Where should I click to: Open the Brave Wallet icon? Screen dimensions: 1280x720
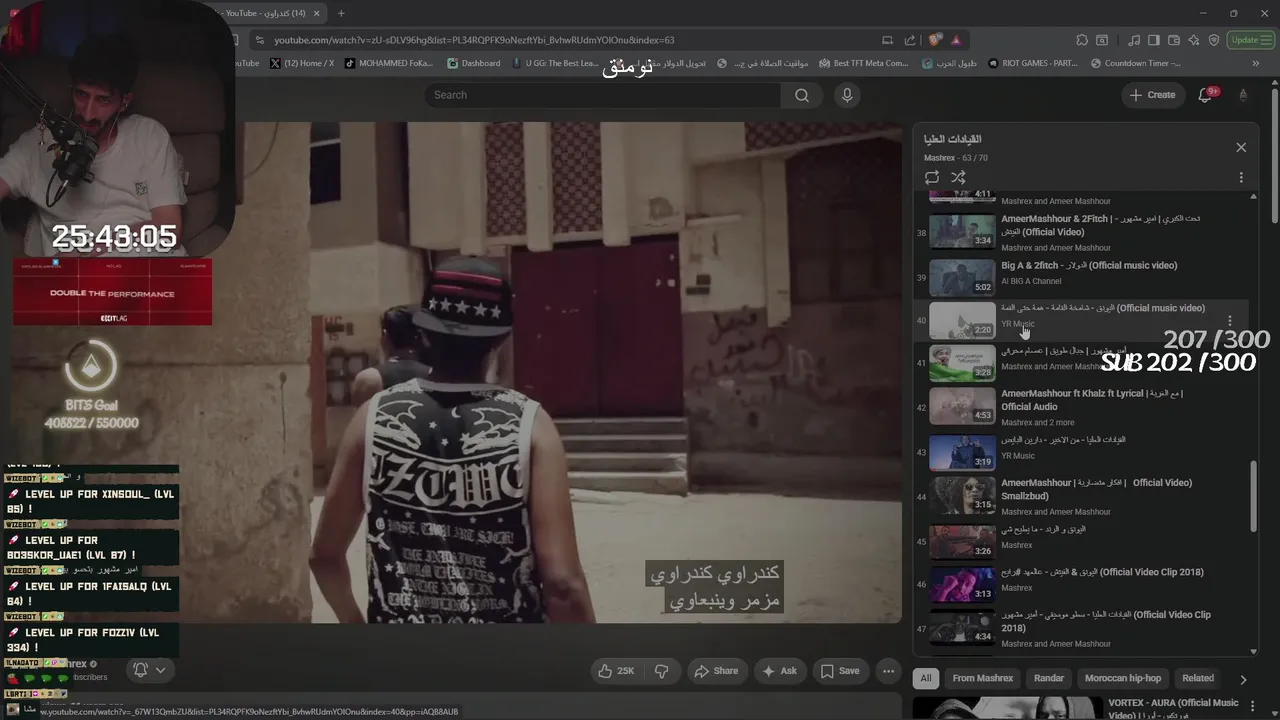(1174, 40)
